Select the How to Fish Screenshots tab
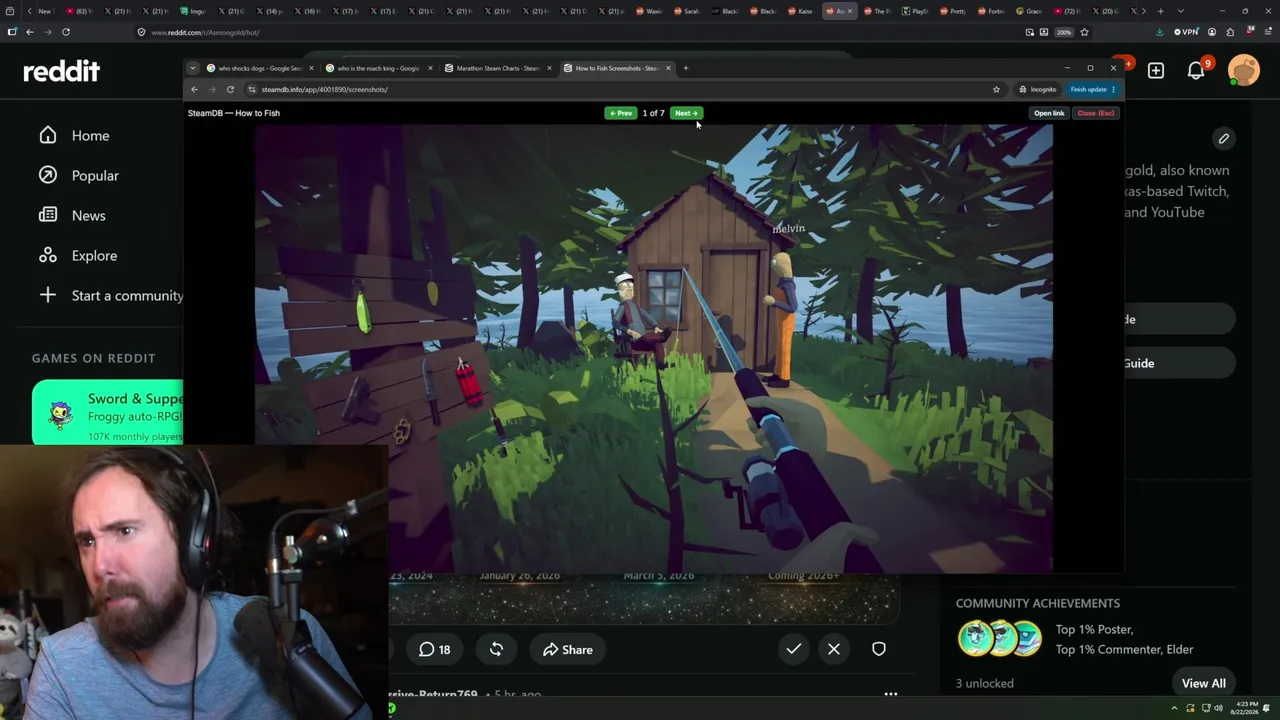The height and width of the screenshot is (720, 1280). click(x=616, y=68)
